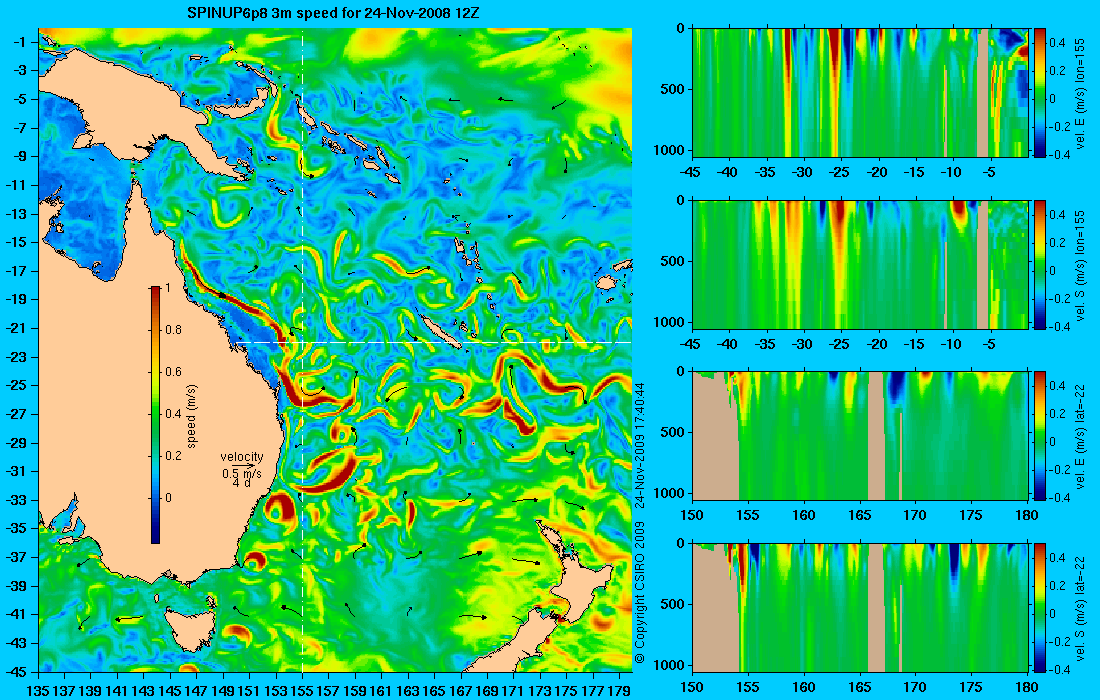Click the 'speed (m/s)' colorbar label
1100x700 pixels.
(x=192, y=416)
